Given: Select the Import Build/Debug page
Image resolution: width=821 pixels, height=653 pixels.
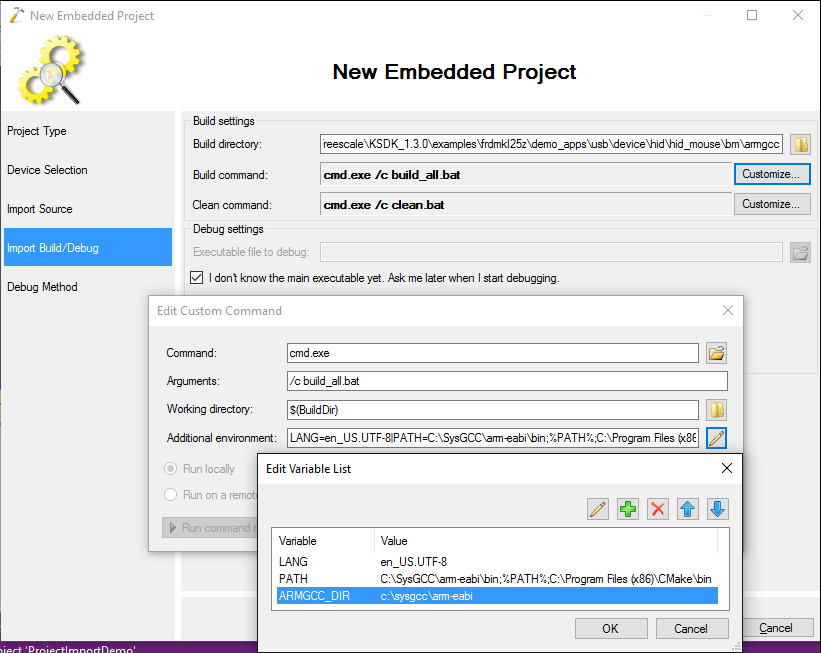Looking at the screenshot, I should (x=88, y=247).
